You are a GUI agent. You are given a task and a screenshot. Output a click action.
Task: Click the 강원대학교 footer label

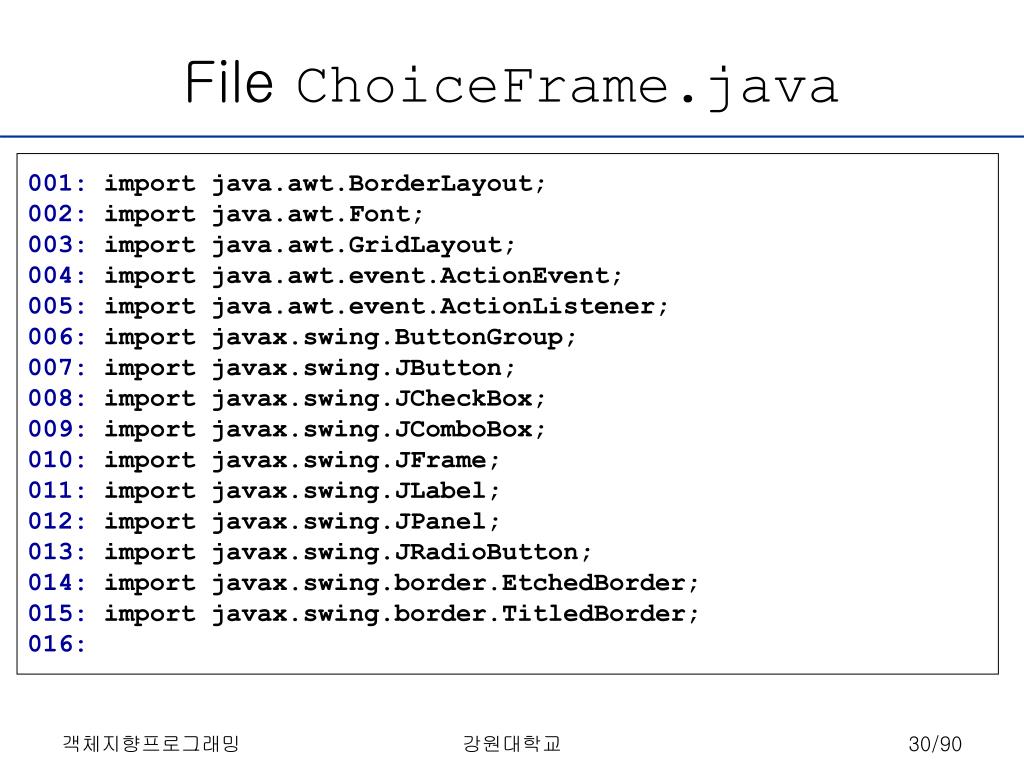pyautogui.click(x=512, y=743)
